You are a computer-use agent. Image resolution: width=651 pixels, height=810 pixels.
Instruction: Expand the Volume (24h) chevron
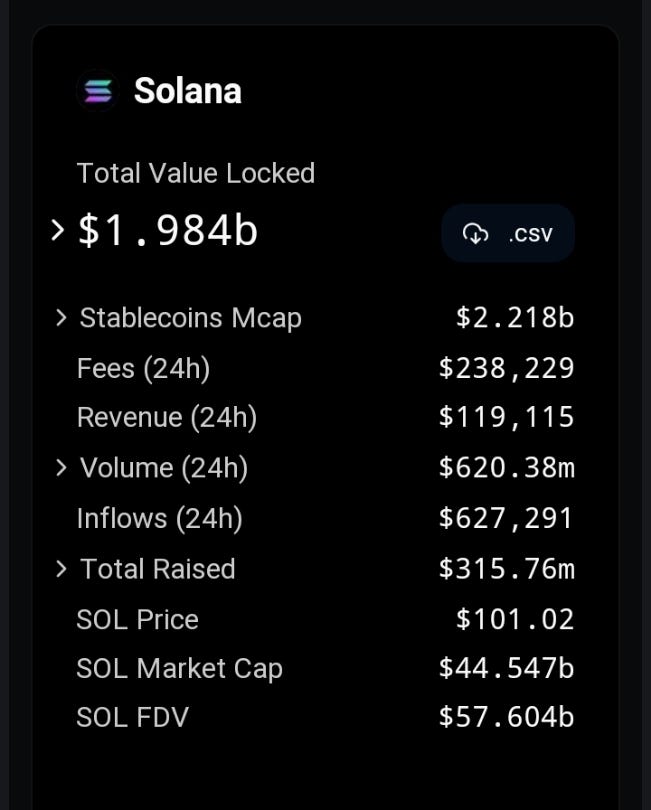61,468
